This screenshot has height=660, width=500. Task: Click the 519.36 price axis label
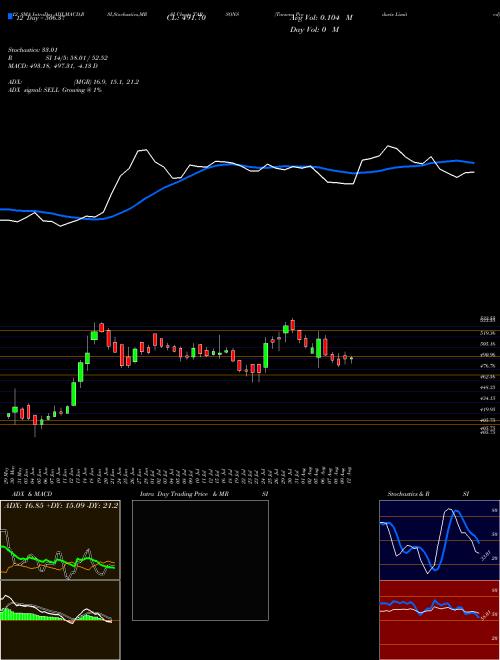[x=487, y=333]
